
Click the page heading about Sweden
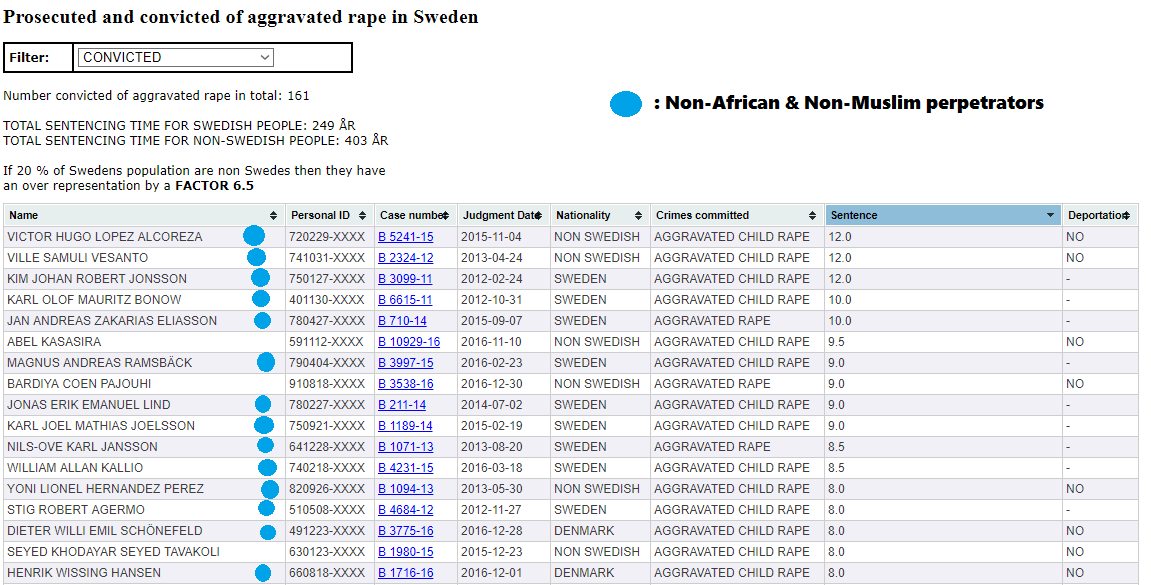tap(241, 17)
